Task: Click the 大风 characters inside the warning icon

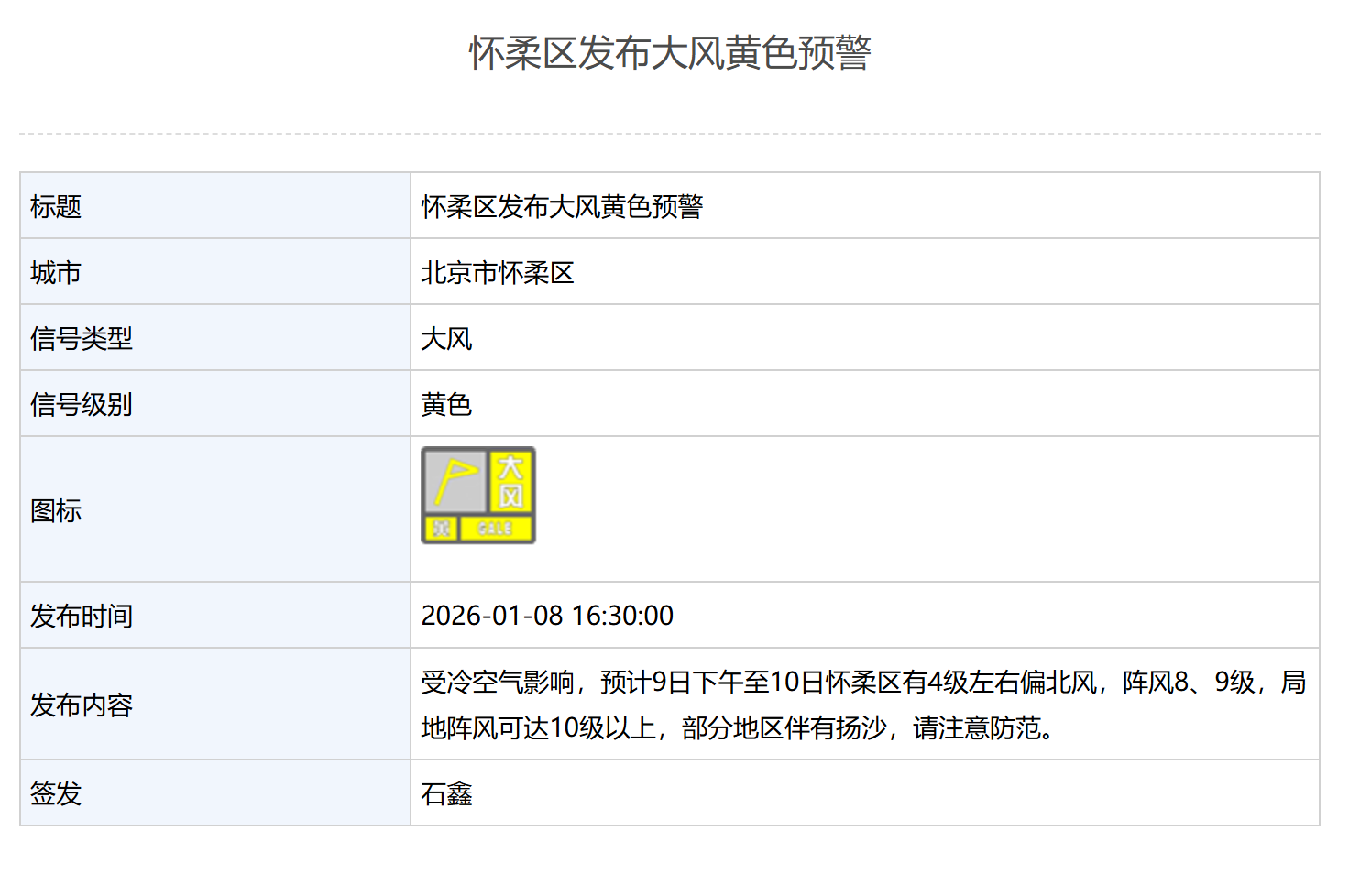Action: coord(510,481)
